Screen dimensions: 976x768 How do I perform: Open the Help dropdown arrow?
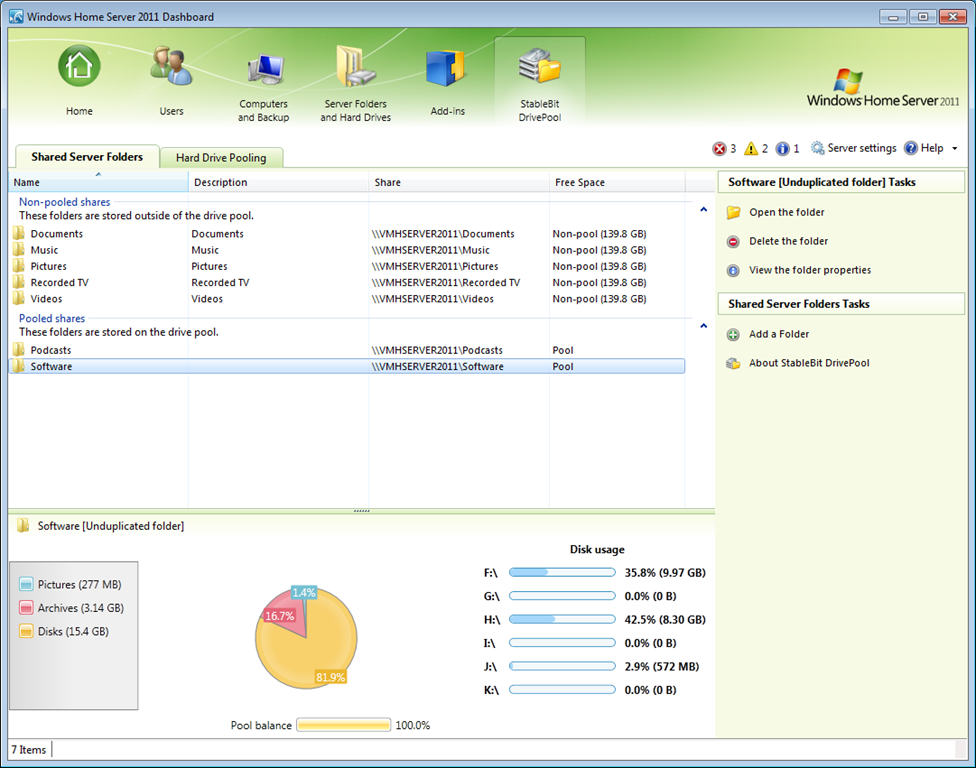click(955, 148)
